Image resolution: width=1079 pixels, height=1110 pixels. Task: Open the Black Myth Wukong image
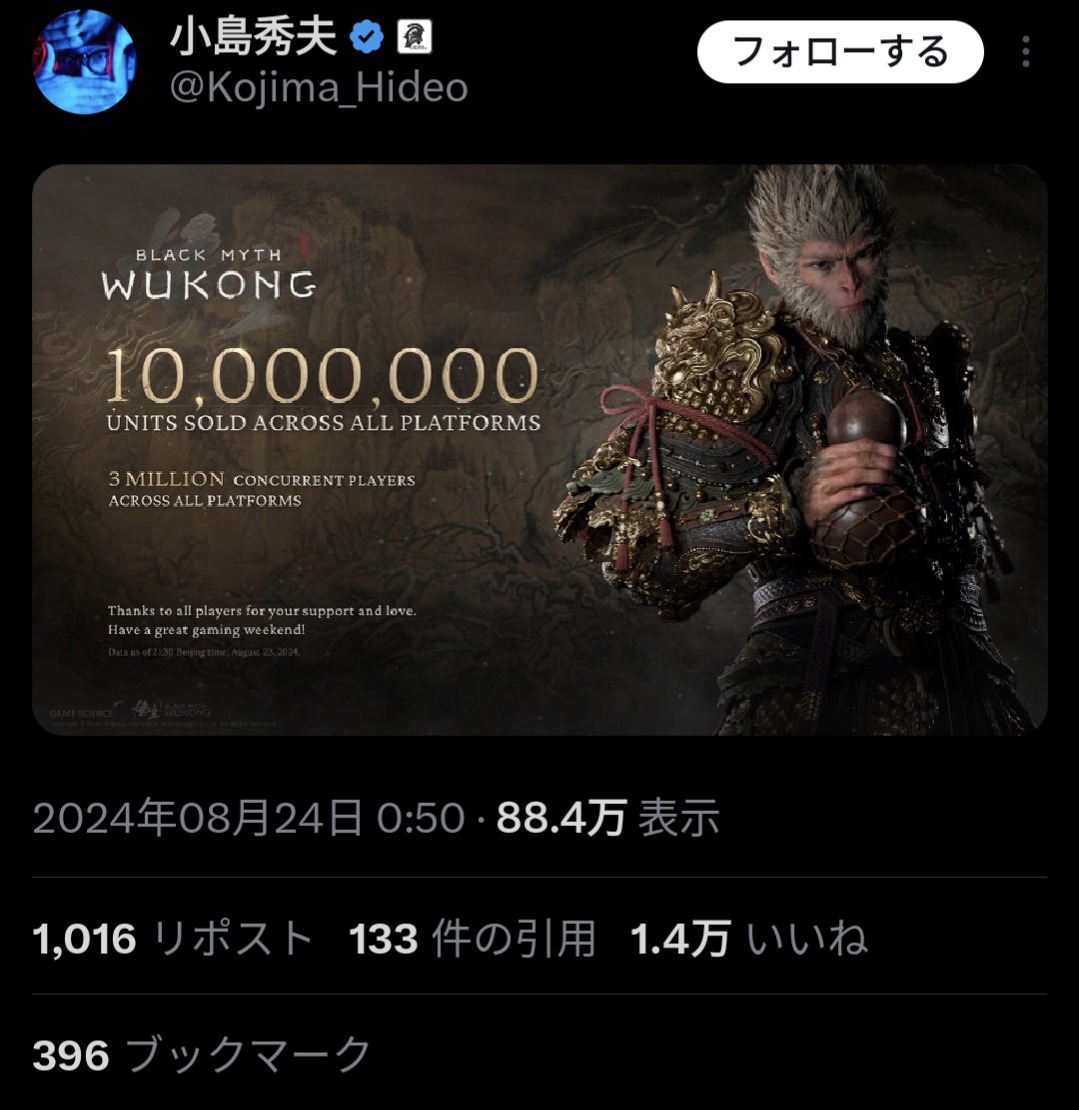(540, 450)
